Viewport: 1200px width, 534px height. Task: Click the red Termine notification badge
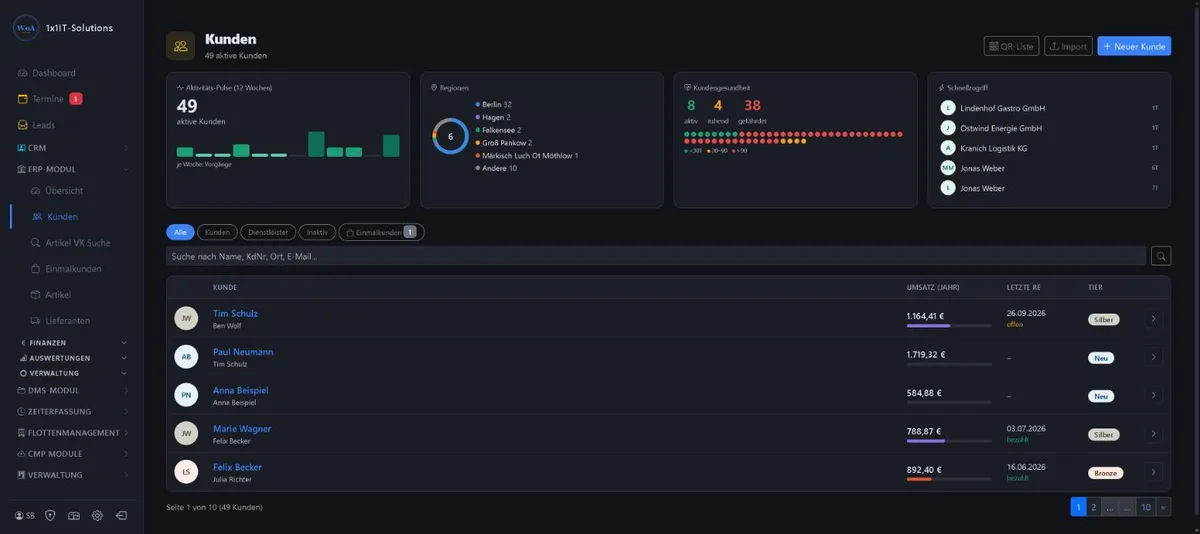(76, 99)
